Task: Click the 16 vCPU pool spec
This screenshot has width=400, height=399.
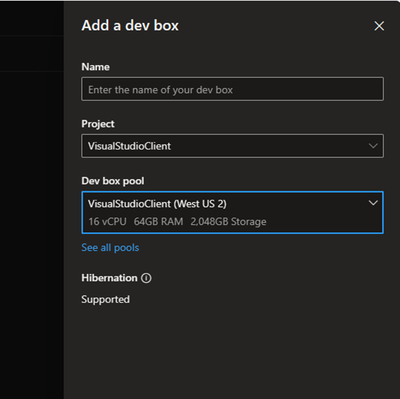Action: coord(107,222)
